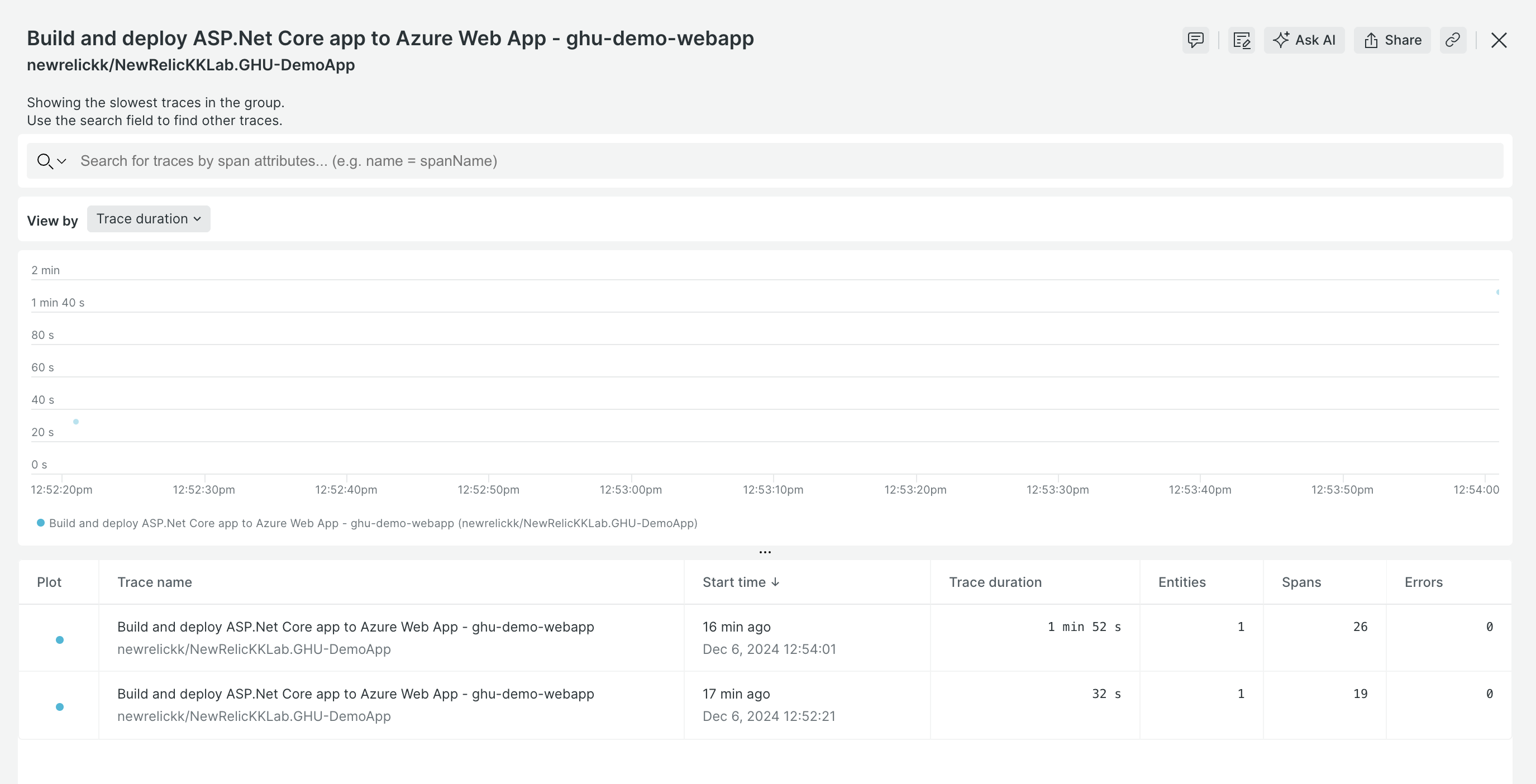The height and width of the screenshot is (784, 1536).
Task: Open the 12:54:01 trace taking 1 min 52 s
Action: click(x=355, y=627)
